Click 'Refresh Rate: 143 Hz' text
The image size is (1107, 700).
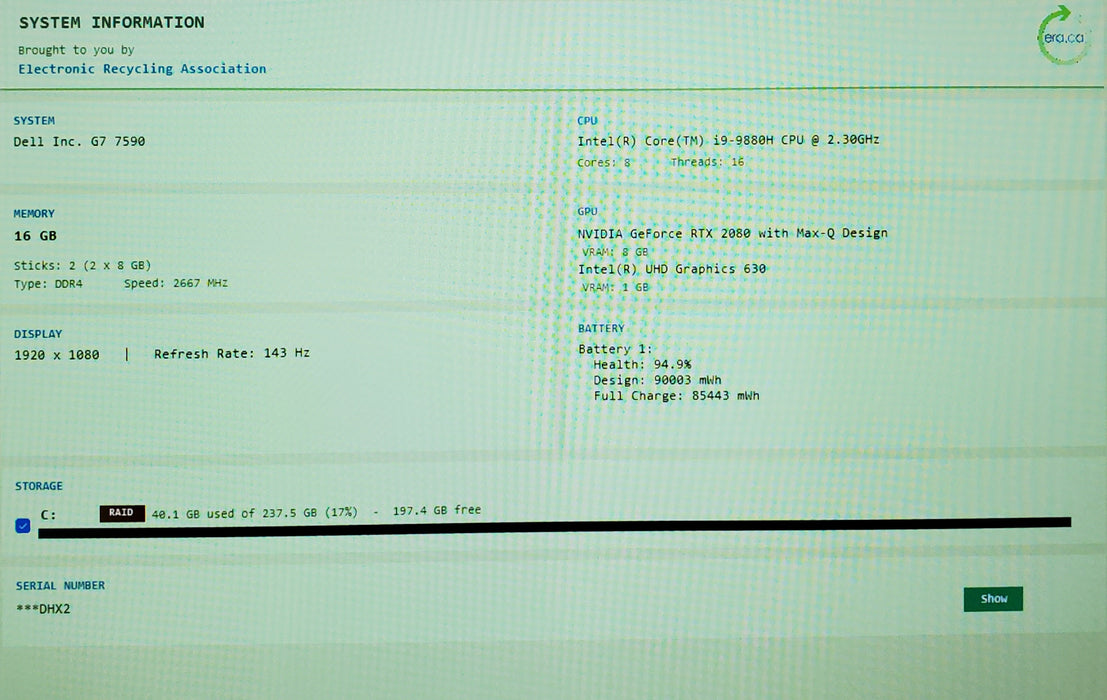point(232,353)
